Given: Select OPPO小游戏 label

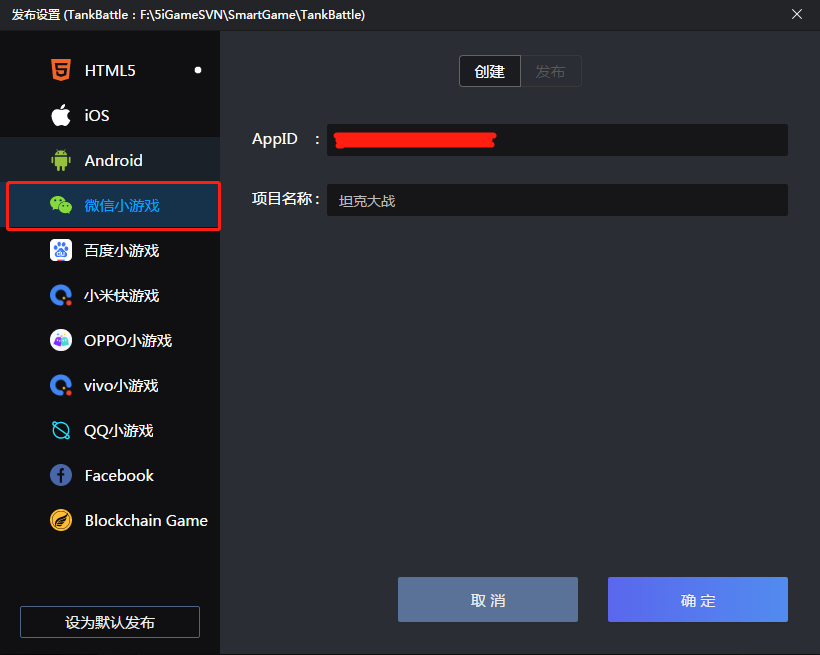Looking at the screenshot, I should pyautogui.click(x=128, y=341).
